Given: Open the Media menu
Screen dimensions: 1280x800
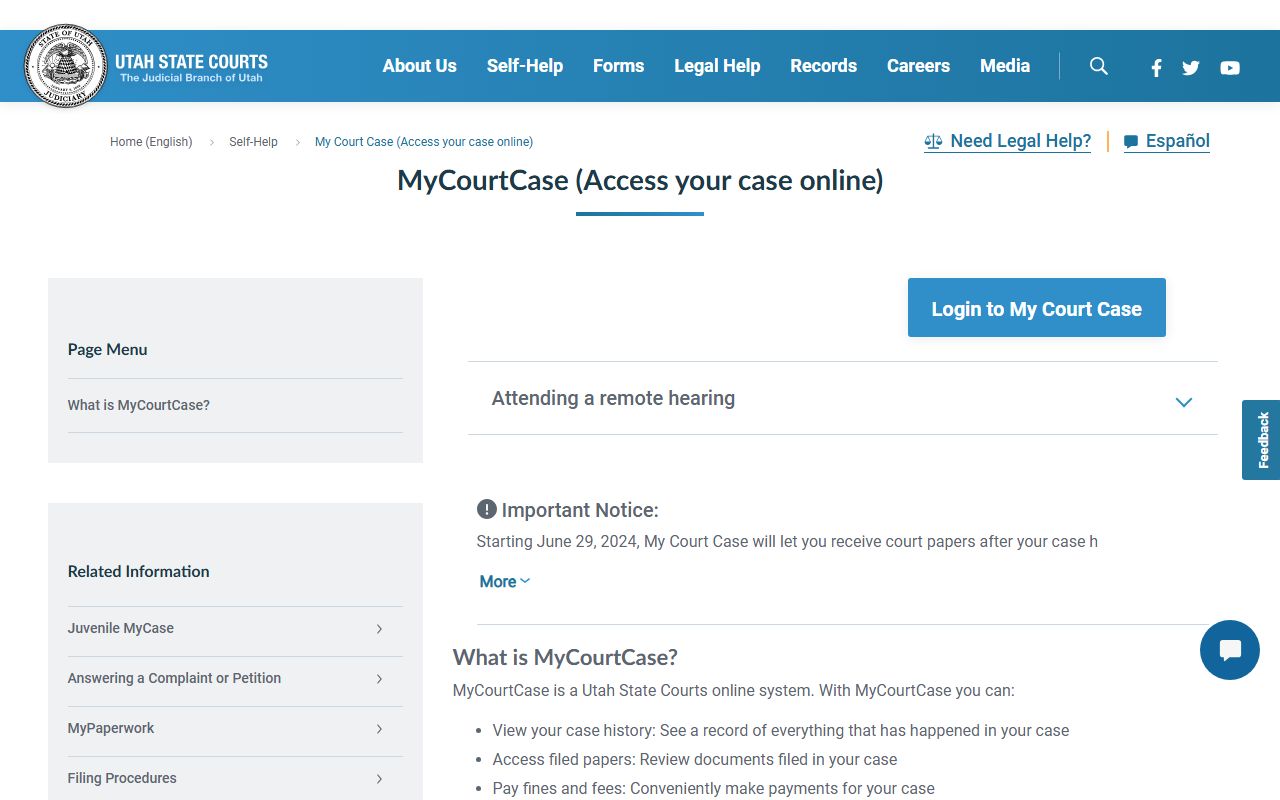Looking at the screenshot, I should 1005,66.
